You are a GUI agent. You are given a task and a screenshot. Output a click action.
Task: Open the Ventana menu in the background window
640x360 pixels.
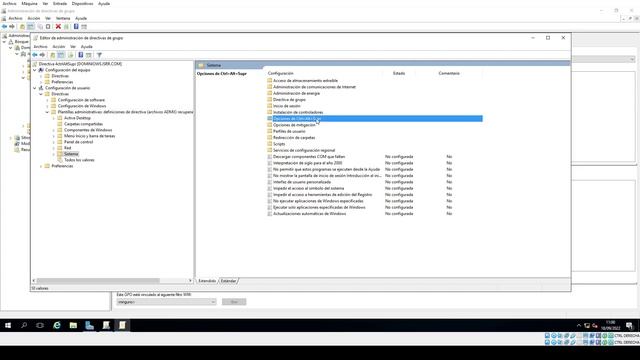click(x=63, y=18)
